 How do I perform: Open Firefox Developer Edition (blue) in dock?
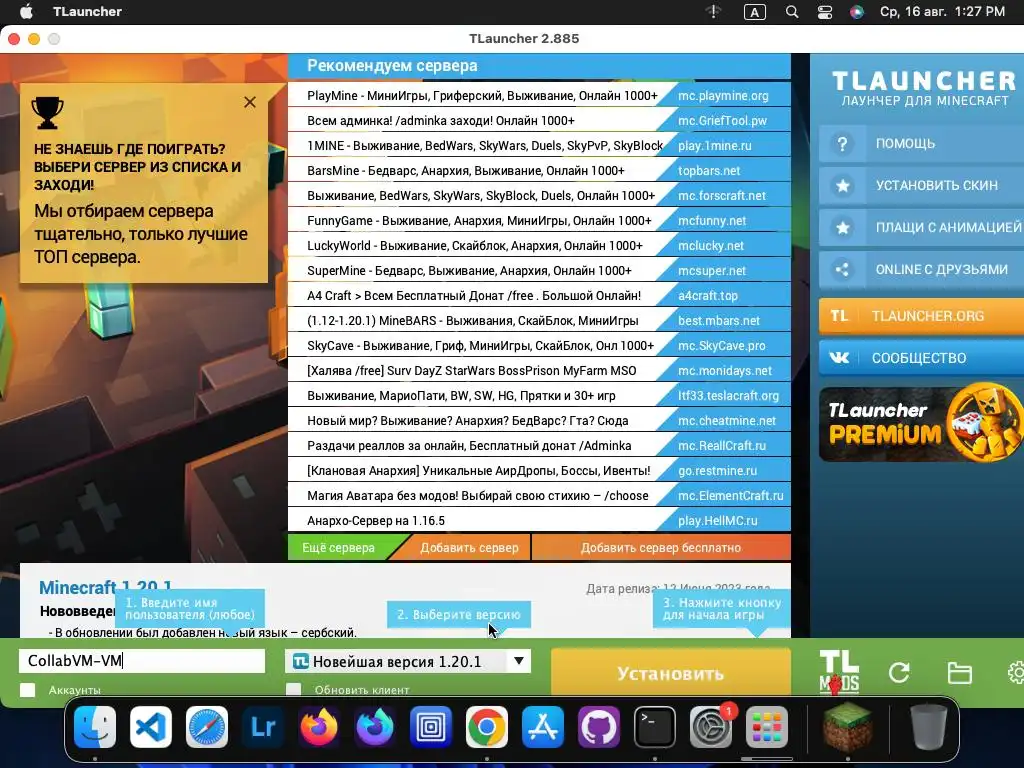pyautogui.click(x=375, y=727)
